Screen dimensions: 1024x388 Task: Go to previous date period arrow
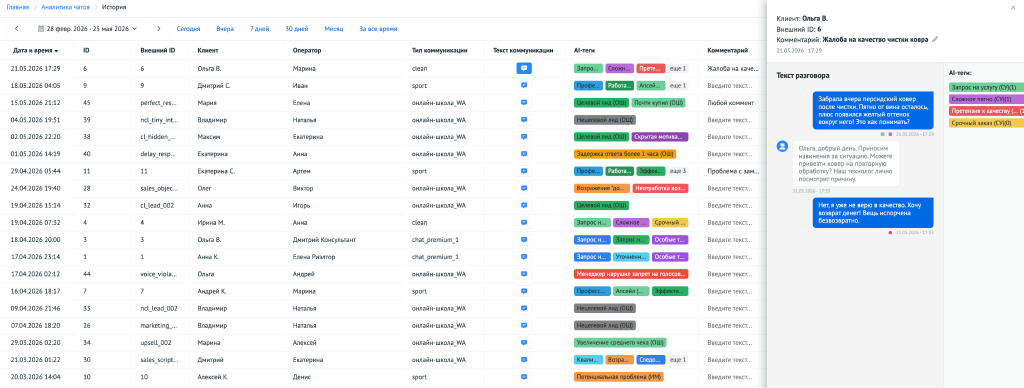[x=16, y=29]
